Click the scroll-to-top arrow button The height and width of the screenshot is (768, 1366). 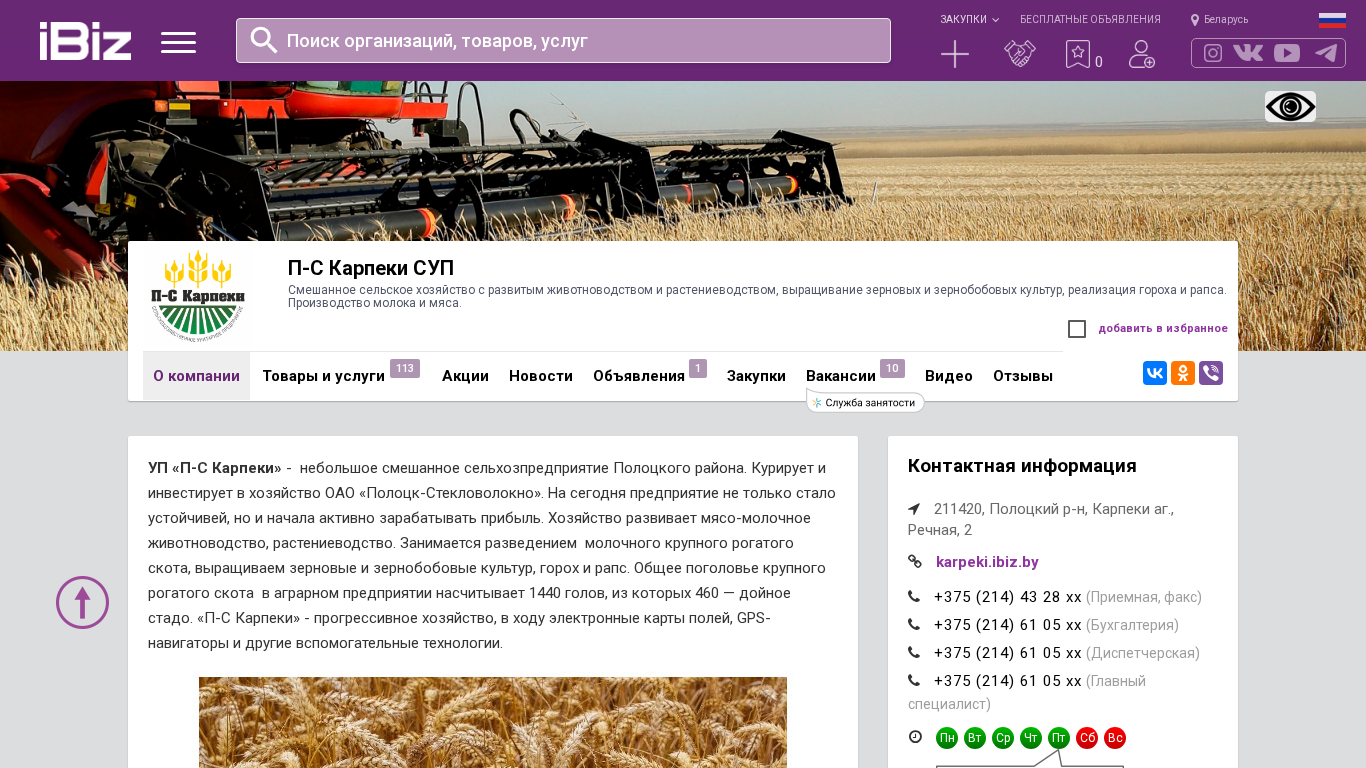[82, 602]
